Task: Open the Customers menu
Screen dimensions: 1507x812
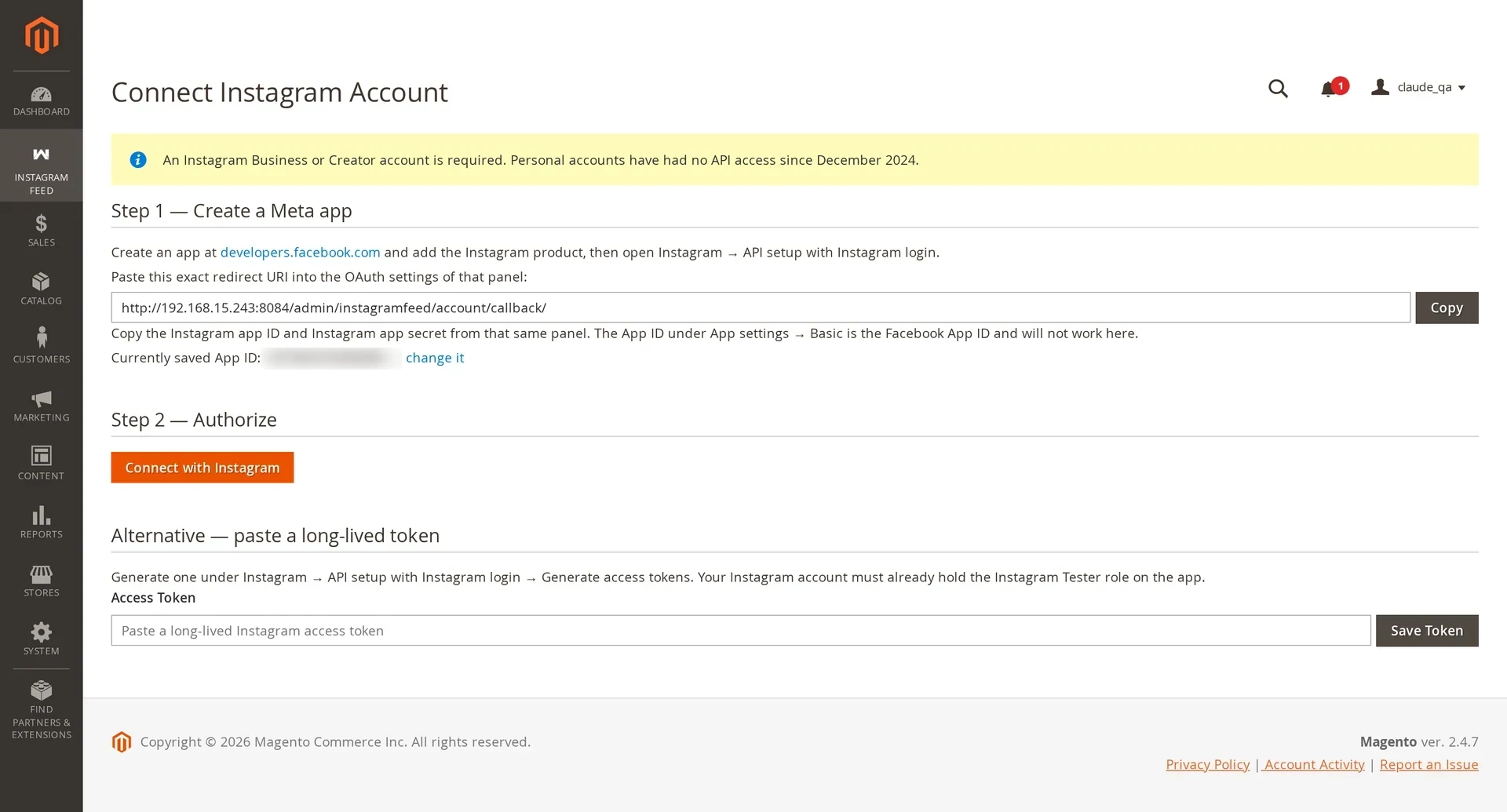Action: pos(42,347)
